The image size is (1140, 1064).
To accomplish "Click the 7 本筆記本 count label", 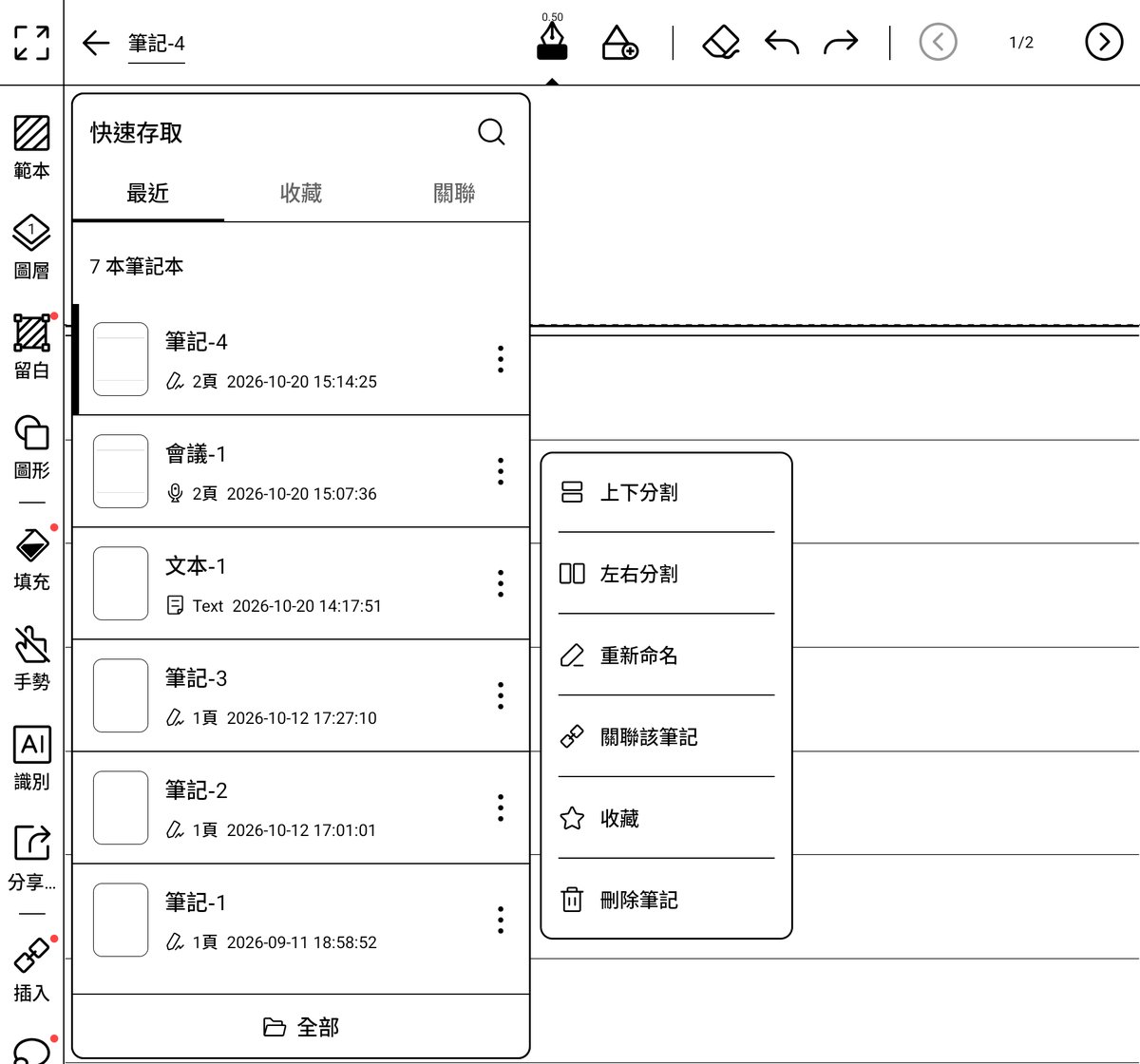I will tap(137, 267).
